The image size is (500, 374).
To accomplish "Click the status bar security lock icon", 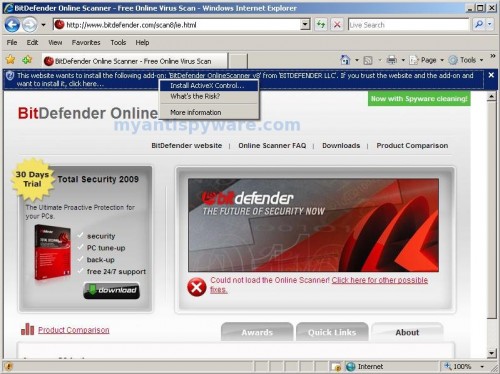I will point(336,367).
